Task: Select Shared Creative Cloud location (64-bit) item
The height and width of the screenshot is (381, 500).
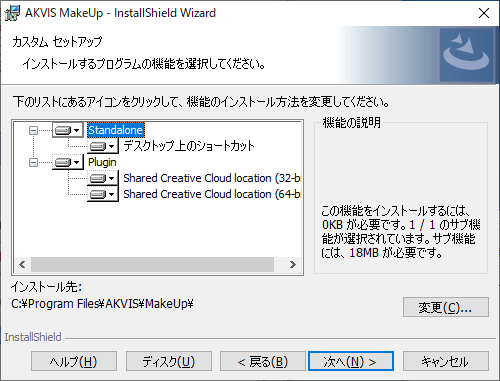Action: [211, 194]
